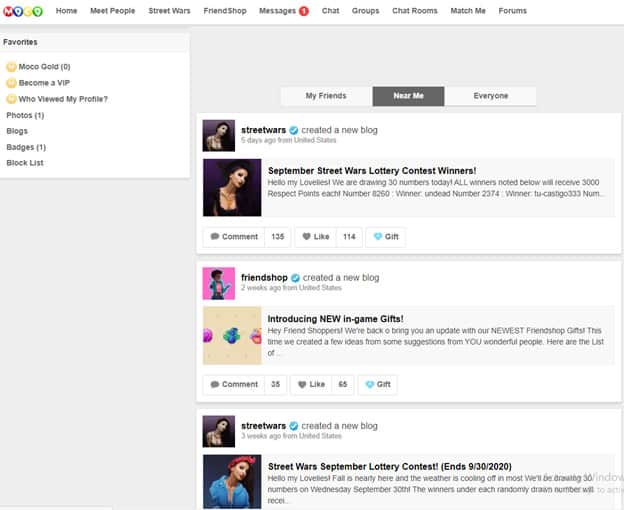Open Match Me
624x510 pixels.
tap(468, 11)
